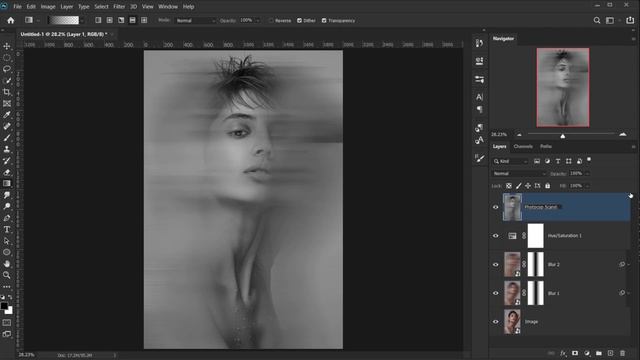Click the Navigator zoom out button

click(519, 134)
